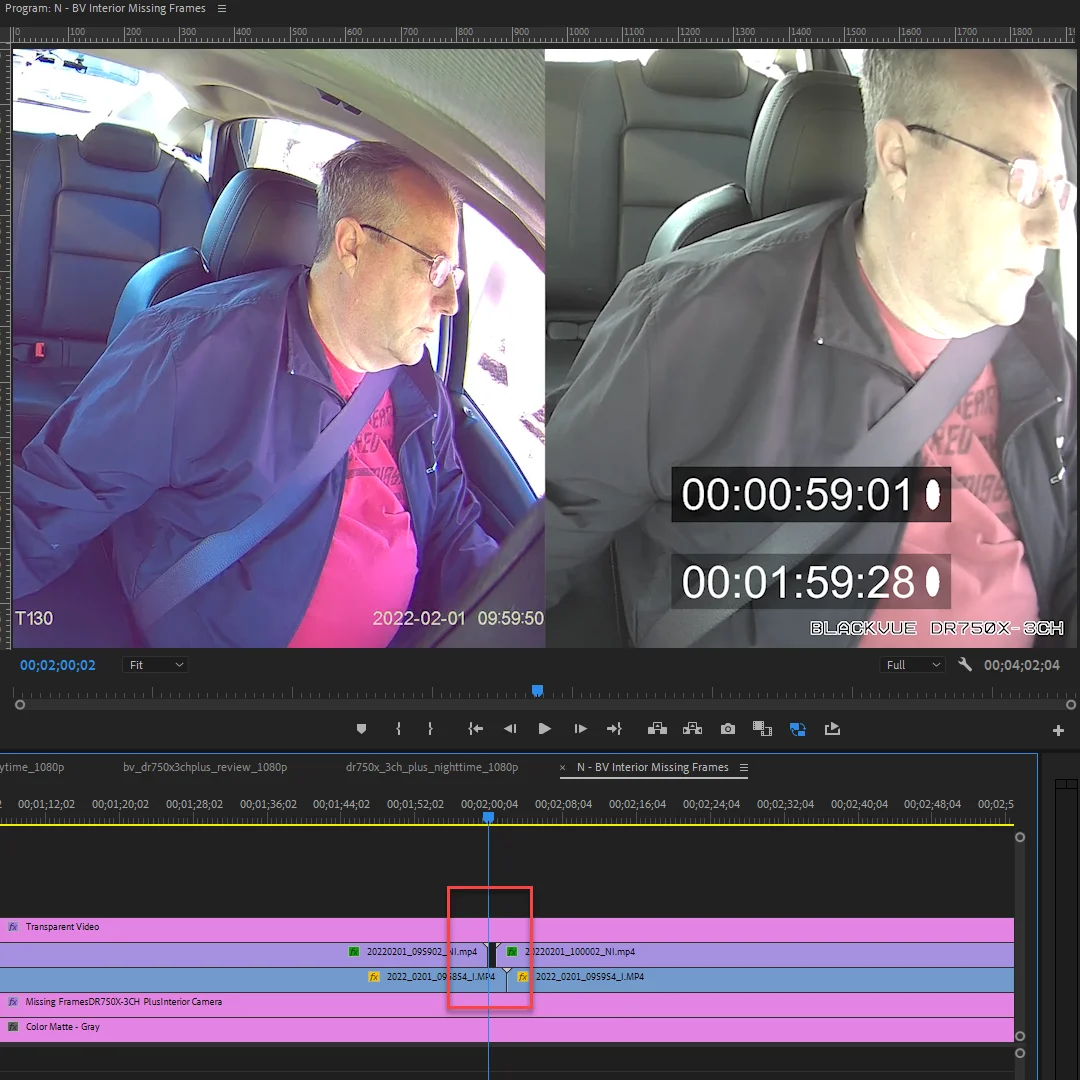Jump to the In point
The width and height of the screenshot is (1080, 1080).
[475, 729]
